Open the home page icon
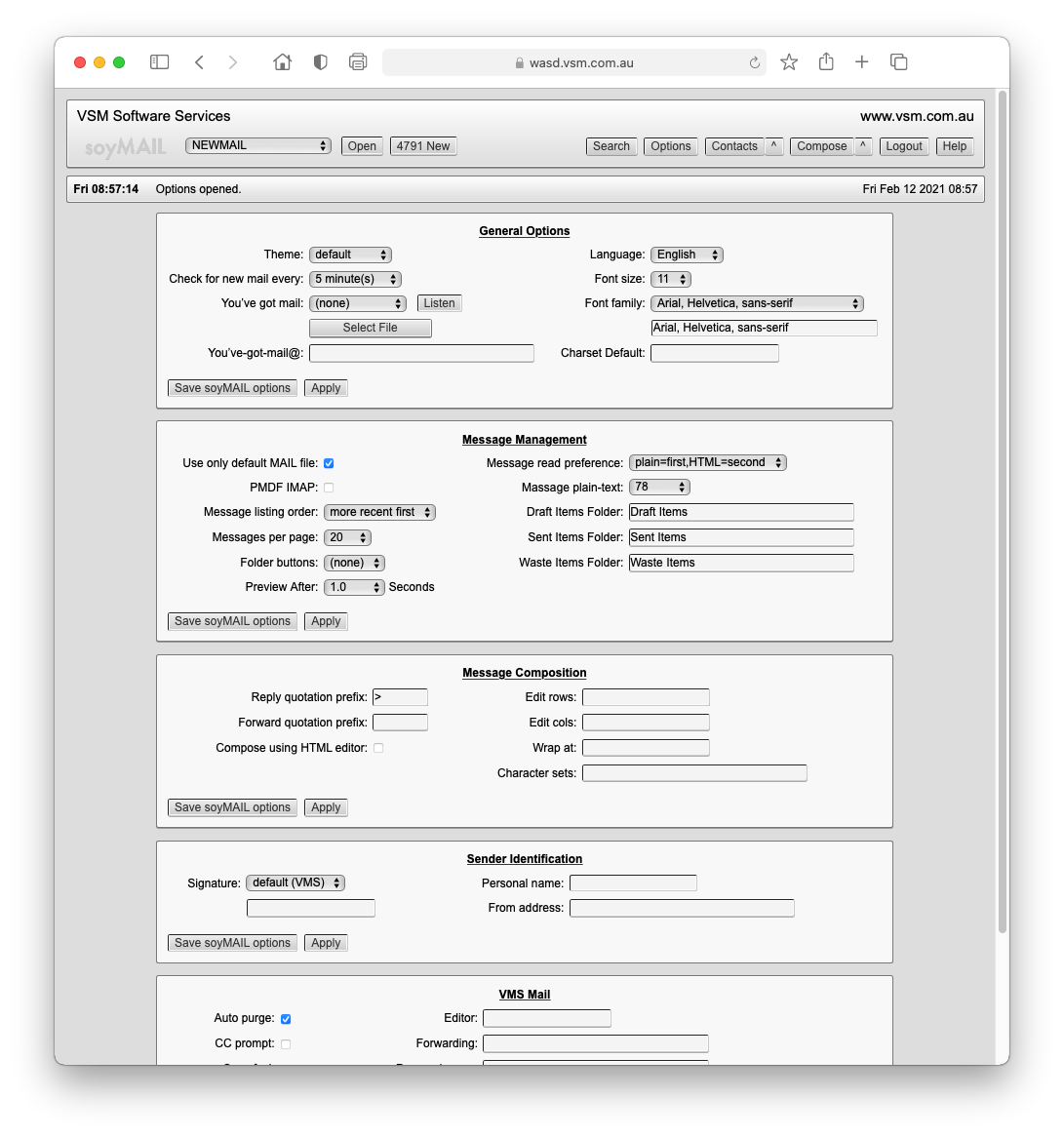This screenshot has height=1137, width=1064. [x=282, y=62]
